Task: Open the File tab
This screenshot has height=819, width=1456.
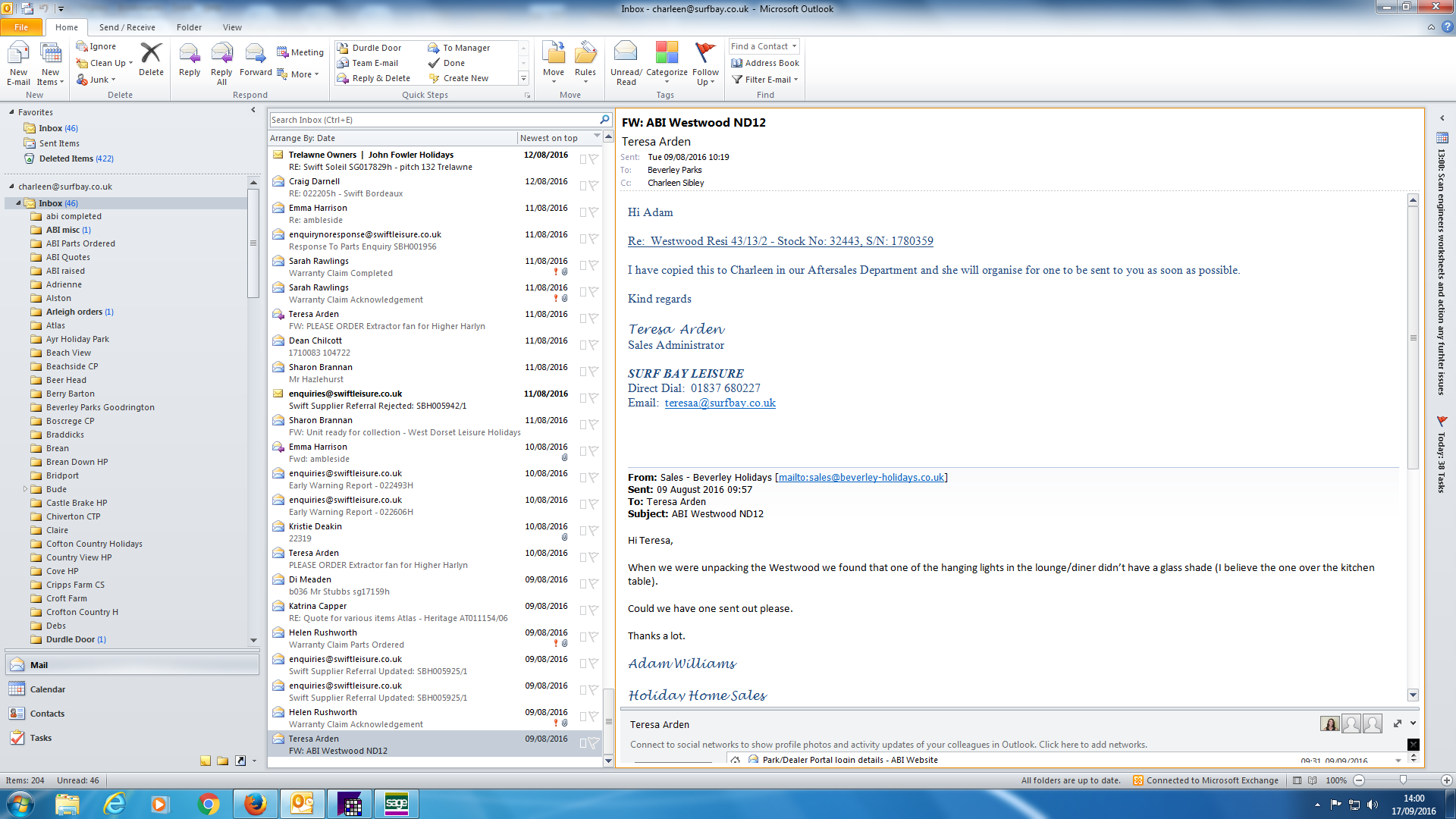Action: point(21,27)
